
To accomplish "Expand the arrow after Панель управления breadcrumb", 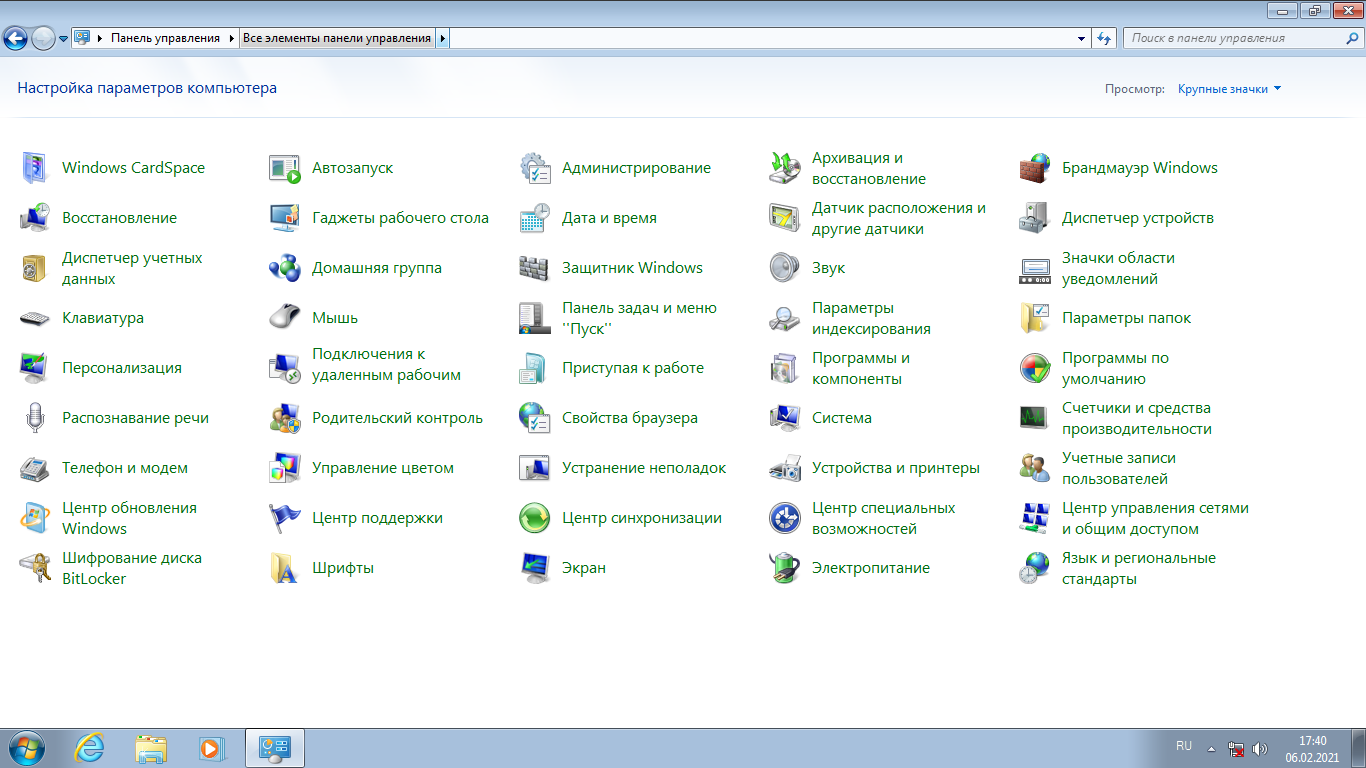I will coord(232,38).
